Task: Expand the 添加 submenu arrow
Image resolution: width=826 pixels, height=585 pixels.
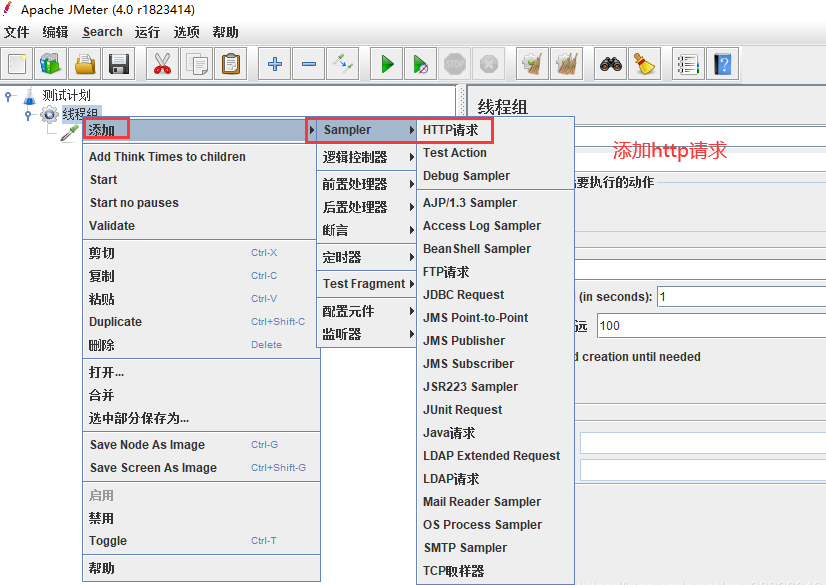Action: [x=312, y=130]
